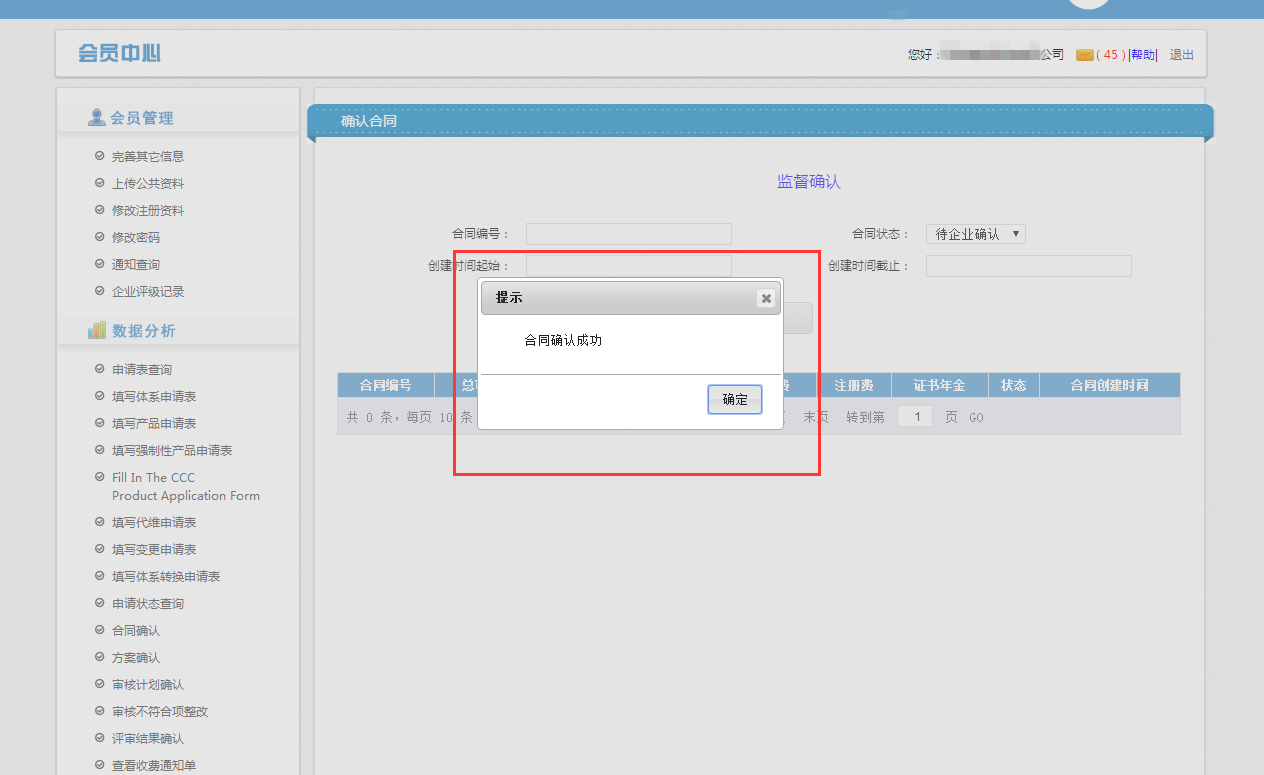Click the 合同编号 input field
Screen dimensions: 1264x775
click(x=628, y=234)
